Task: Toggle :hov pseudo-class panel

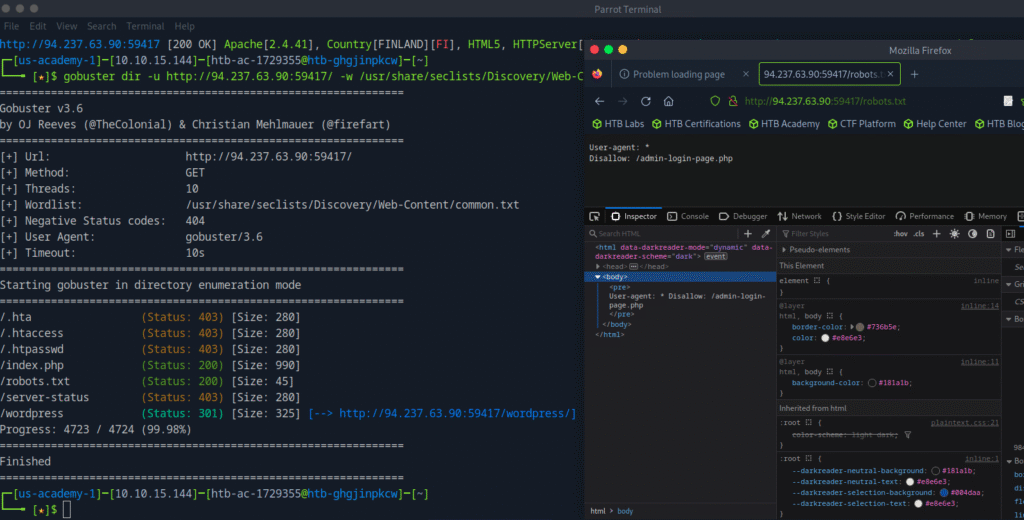Action: (900, 233)
